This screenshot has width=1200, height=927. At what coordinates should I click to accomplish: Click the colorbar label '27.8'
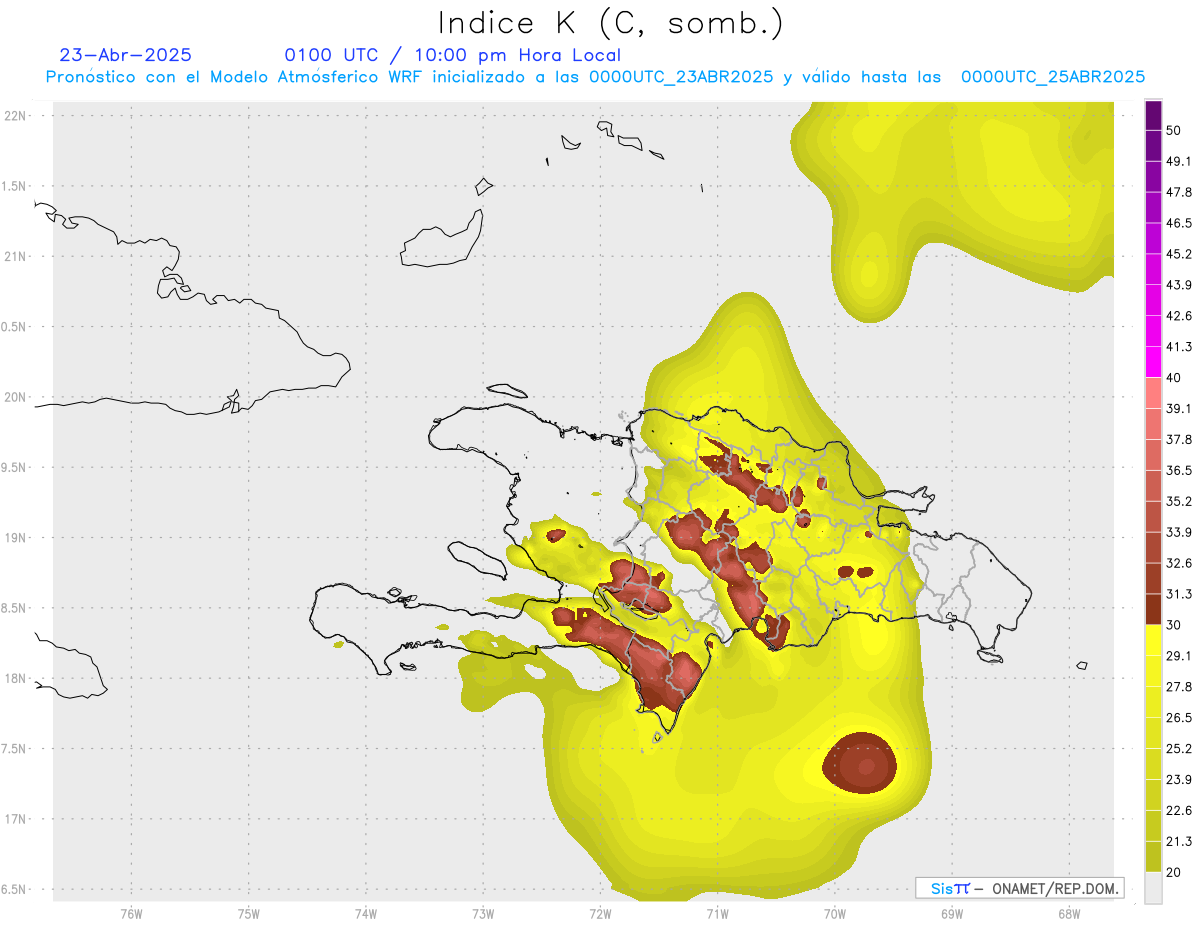click(x=1179, y=687)
